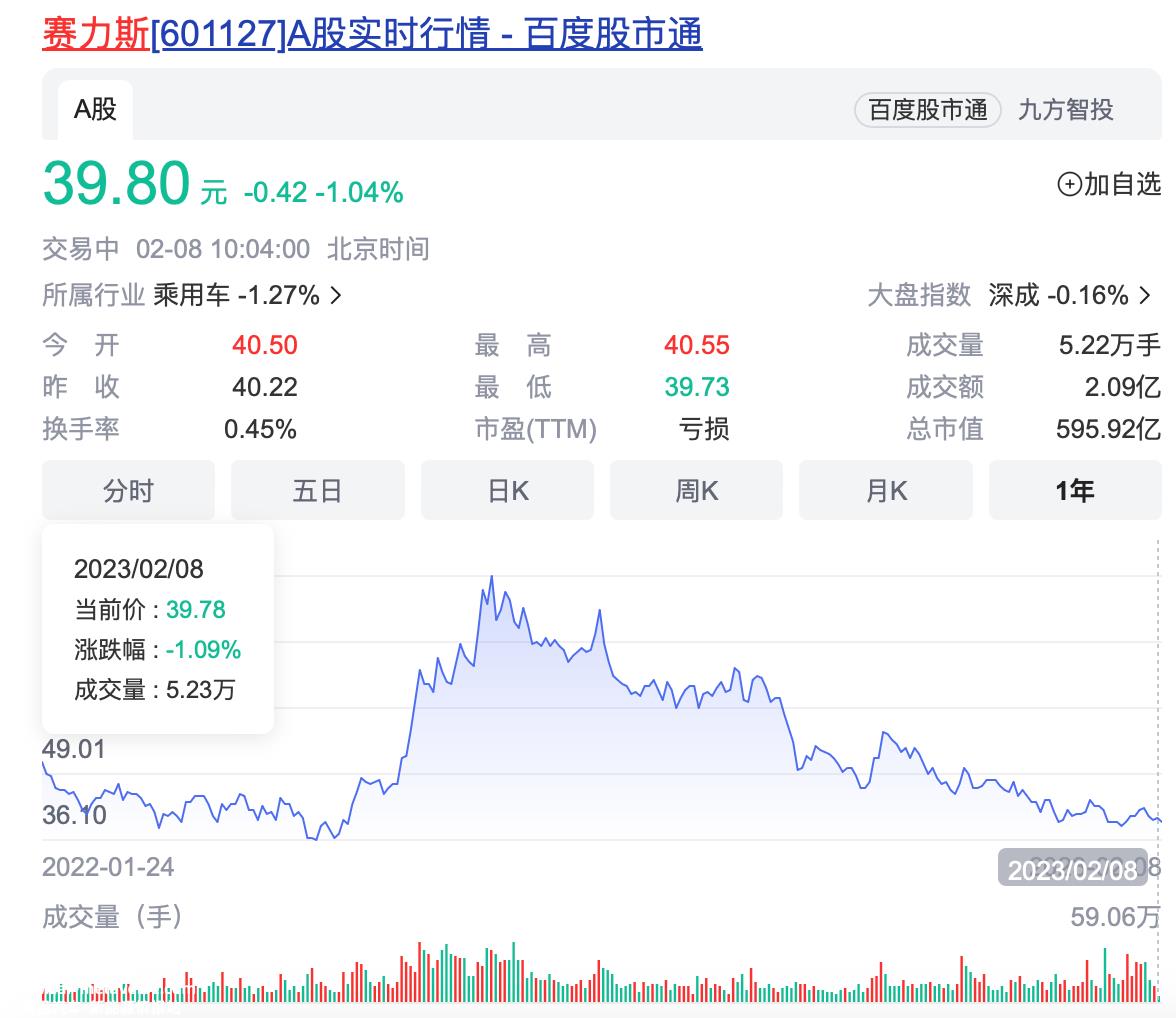Image resolution: width=1176 pixels, height=1018 pixels.
Task: Click 换手率 value 0.45%
Action: point(260,429)
